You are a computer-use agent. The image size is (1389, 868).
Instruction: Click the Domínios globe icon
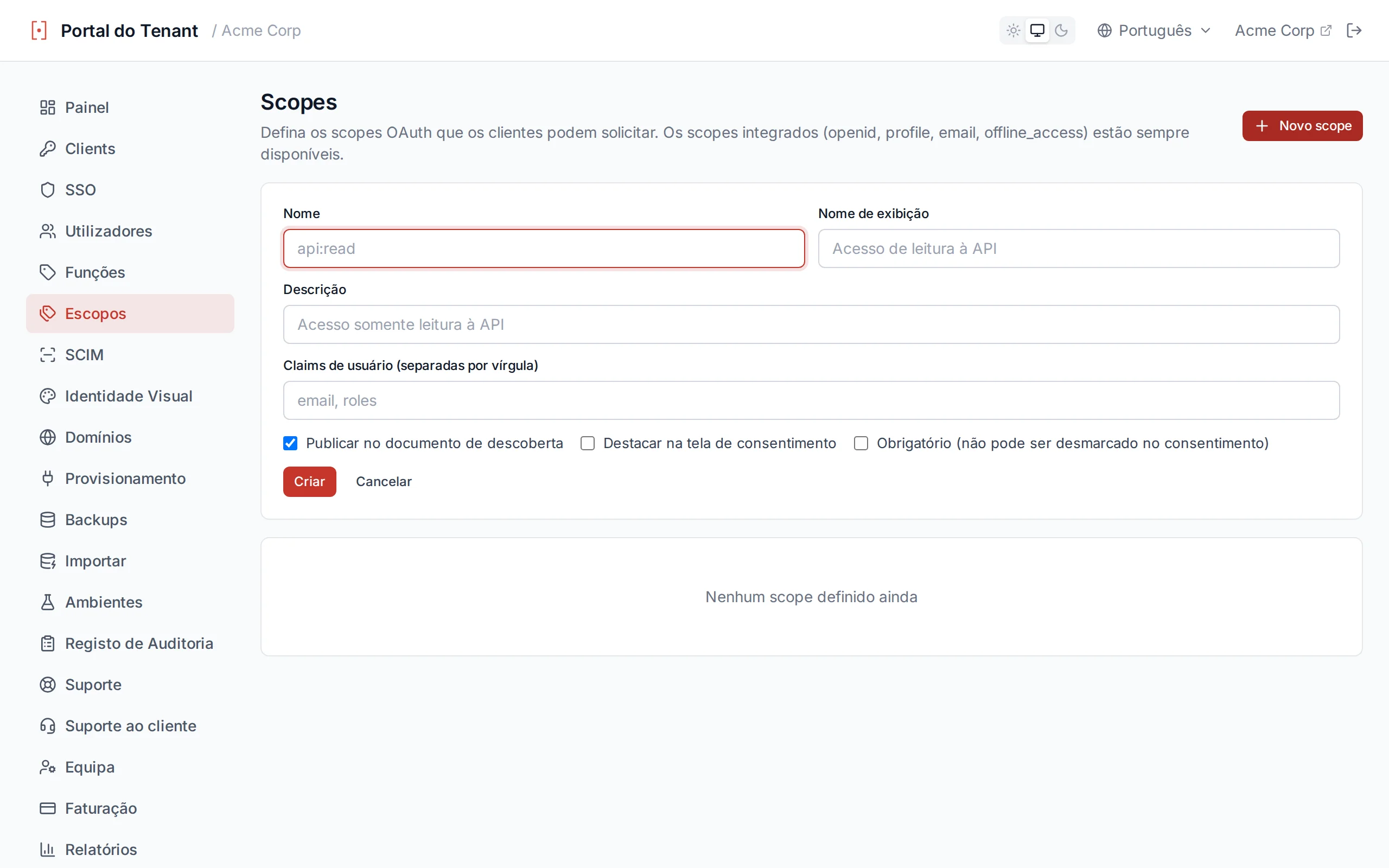point(48,437)
